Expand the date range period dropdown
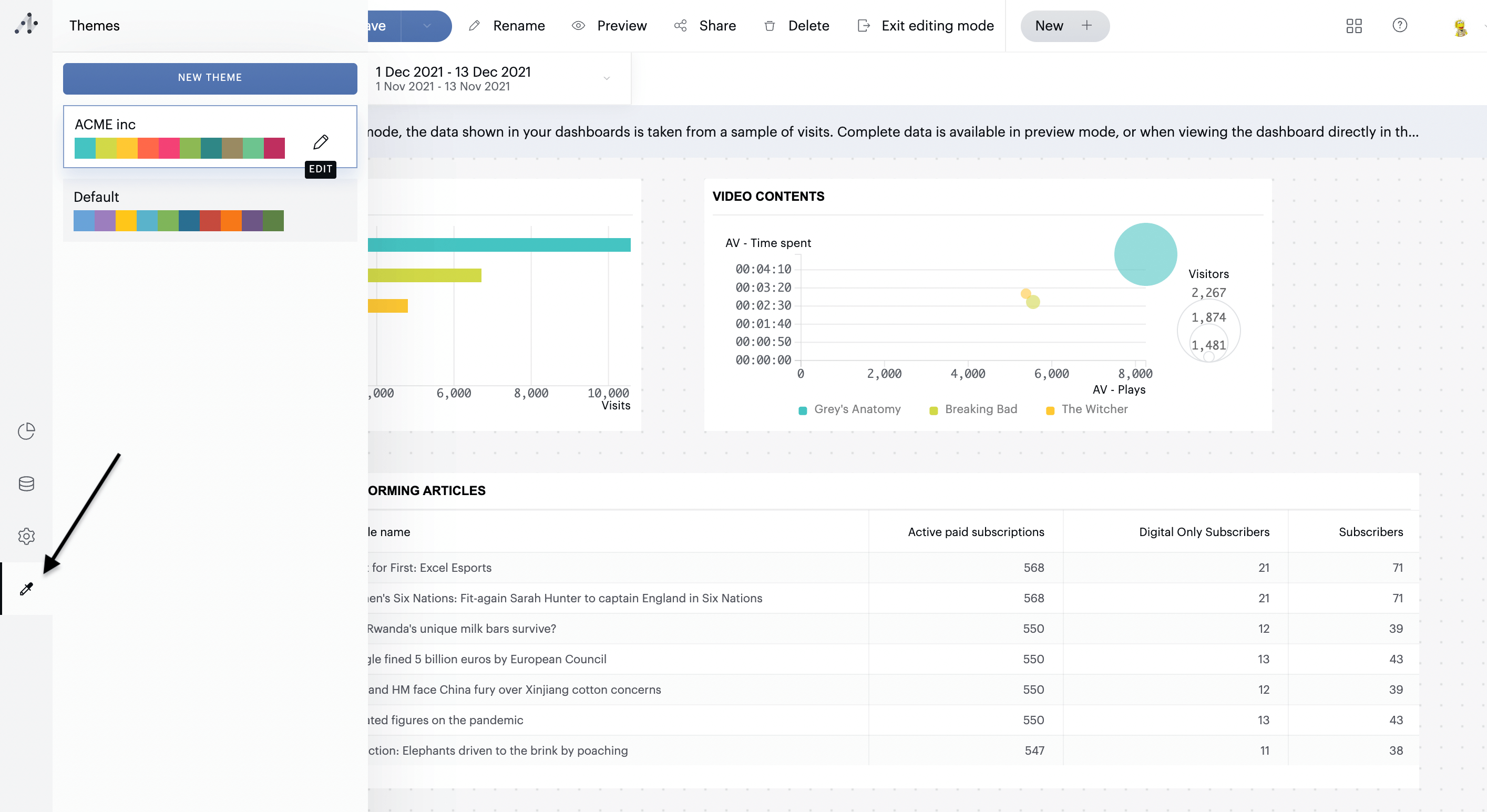 (x=606, y=78)
